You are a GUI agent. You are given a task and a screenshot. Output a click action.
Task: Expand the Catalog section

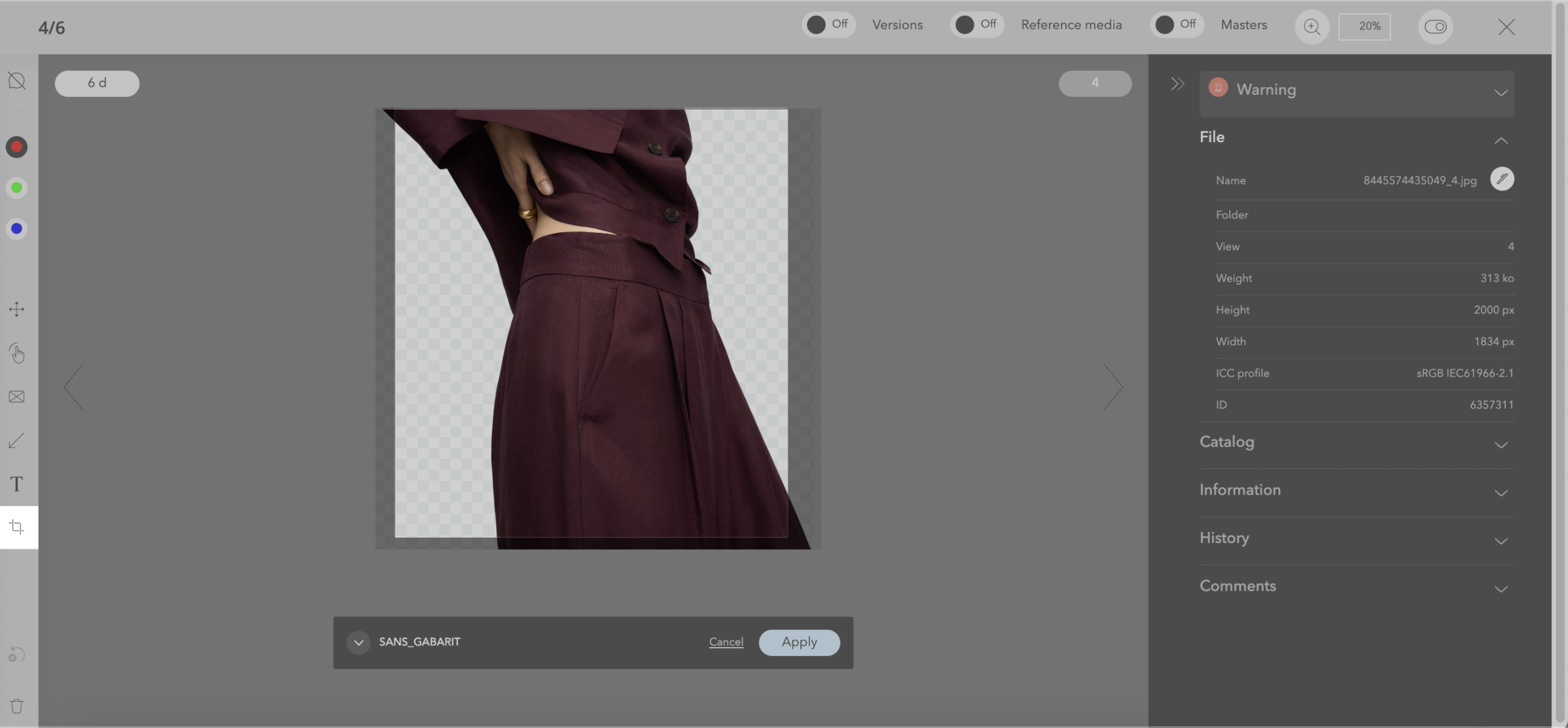coord(1356,443)
